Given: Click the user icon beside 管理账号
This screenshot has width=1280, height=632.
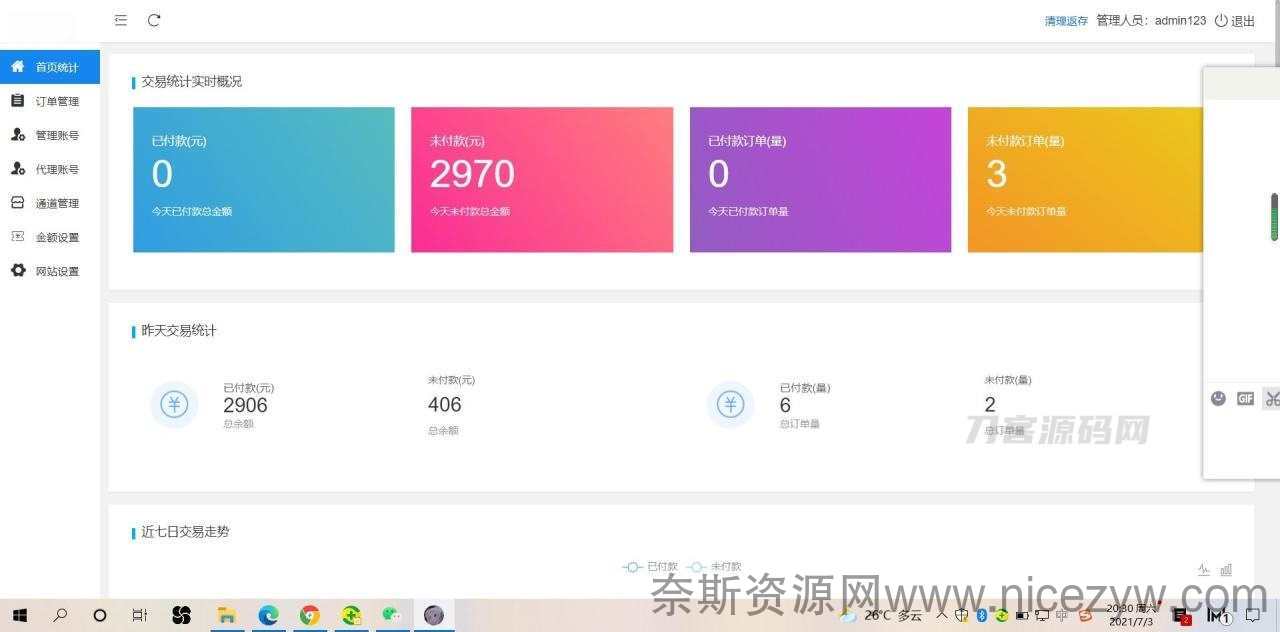Looking at the screenshot, I should [17, 135].
